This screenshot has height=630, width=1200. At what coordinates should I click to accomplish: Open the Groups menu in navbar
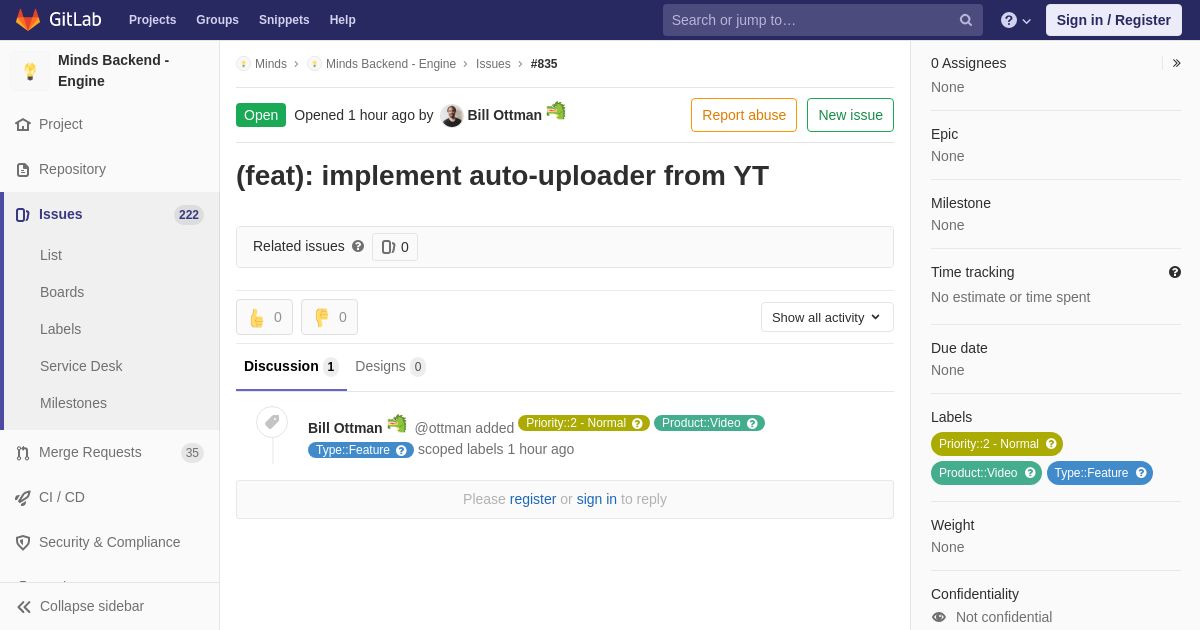(x=217, y=20)
